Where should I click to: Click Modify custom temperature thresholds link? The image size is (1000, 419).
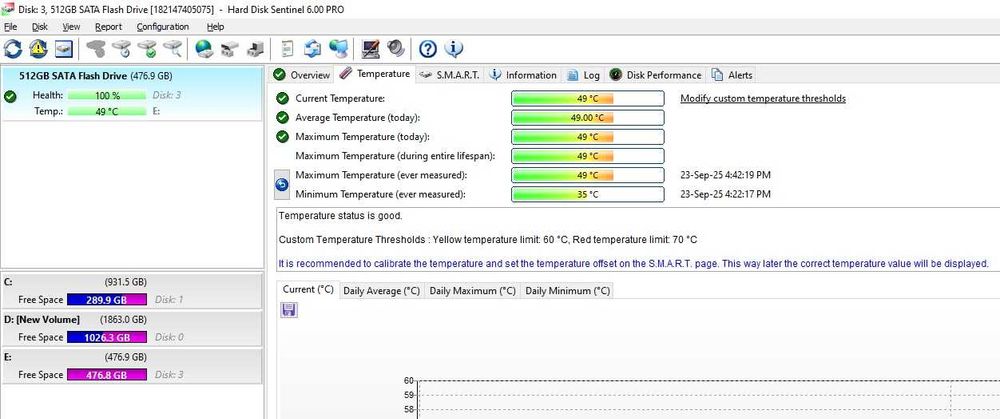coord(763,99)
